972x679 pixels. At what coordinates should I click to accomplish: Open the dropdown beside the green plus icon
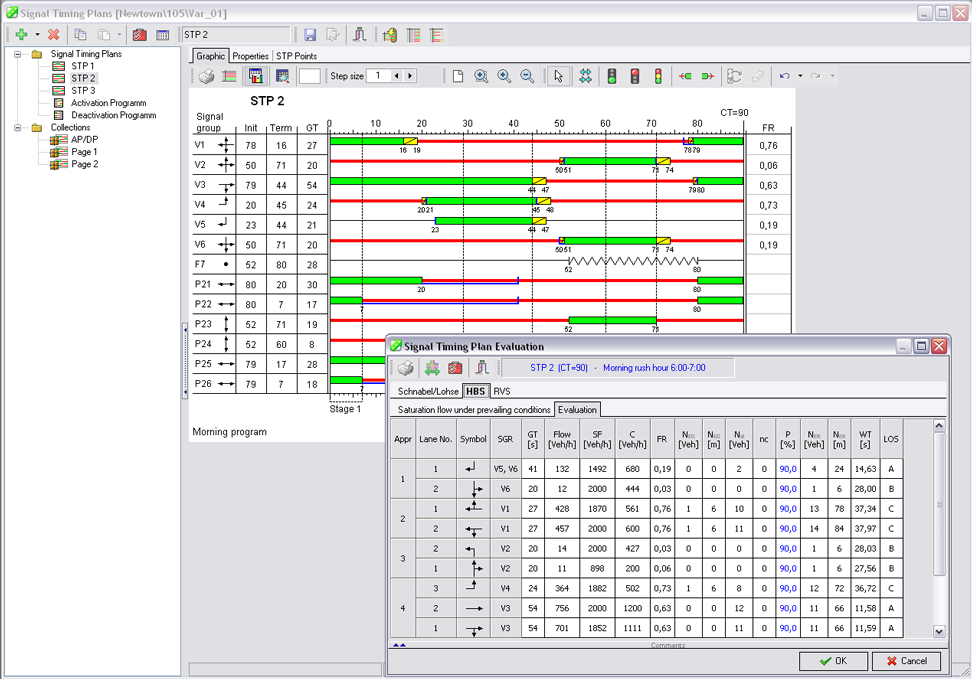coord(37,35)
